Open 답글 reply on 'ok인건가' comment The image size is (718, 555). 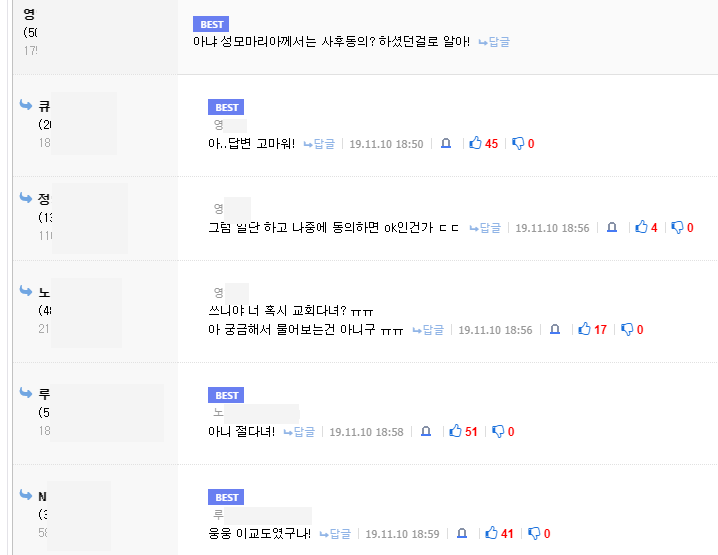[x=485, y=228]
